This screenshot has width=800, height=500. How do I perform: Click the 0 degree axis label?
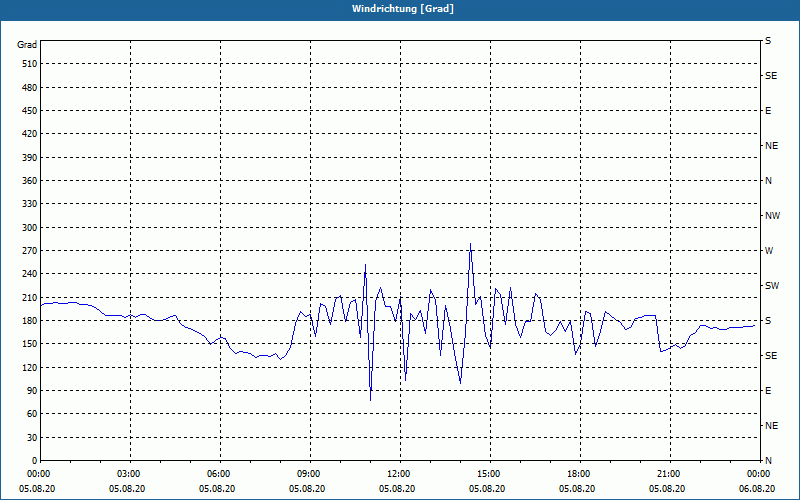coord(35,461)
